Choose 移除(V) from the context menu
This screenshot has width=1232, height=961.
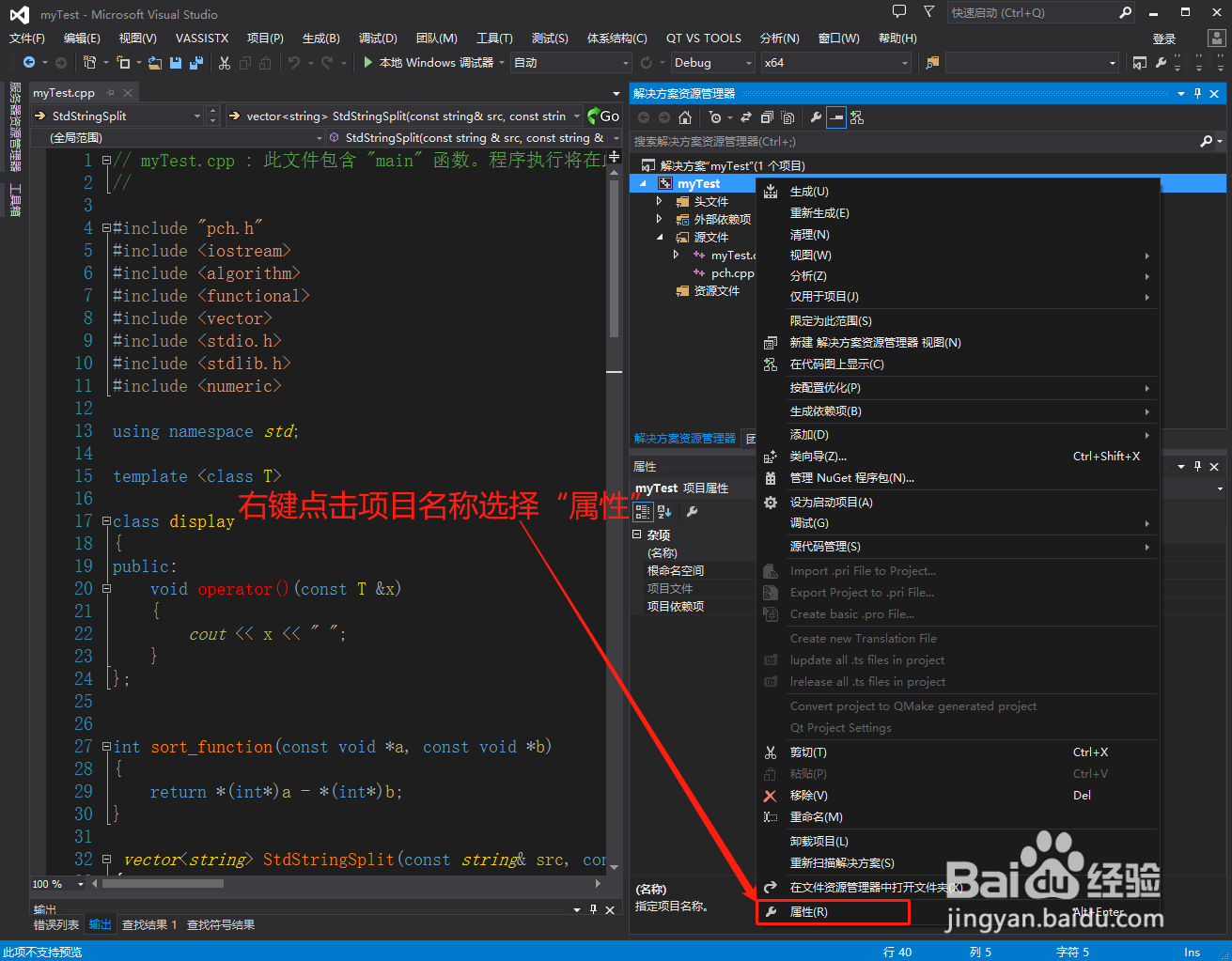(959, 796)
